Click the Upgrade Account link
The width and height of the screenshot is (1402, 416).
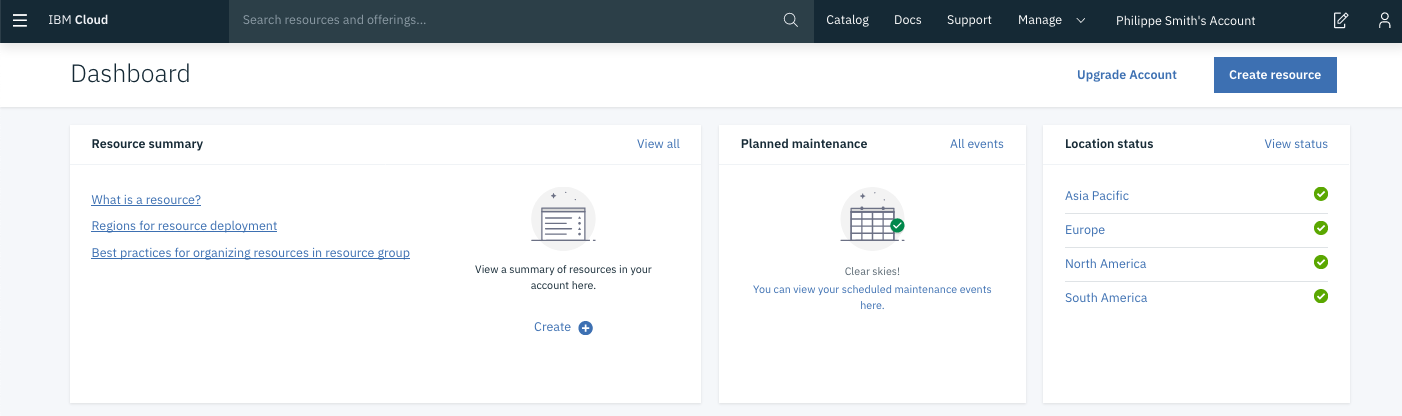point(1126,75)
